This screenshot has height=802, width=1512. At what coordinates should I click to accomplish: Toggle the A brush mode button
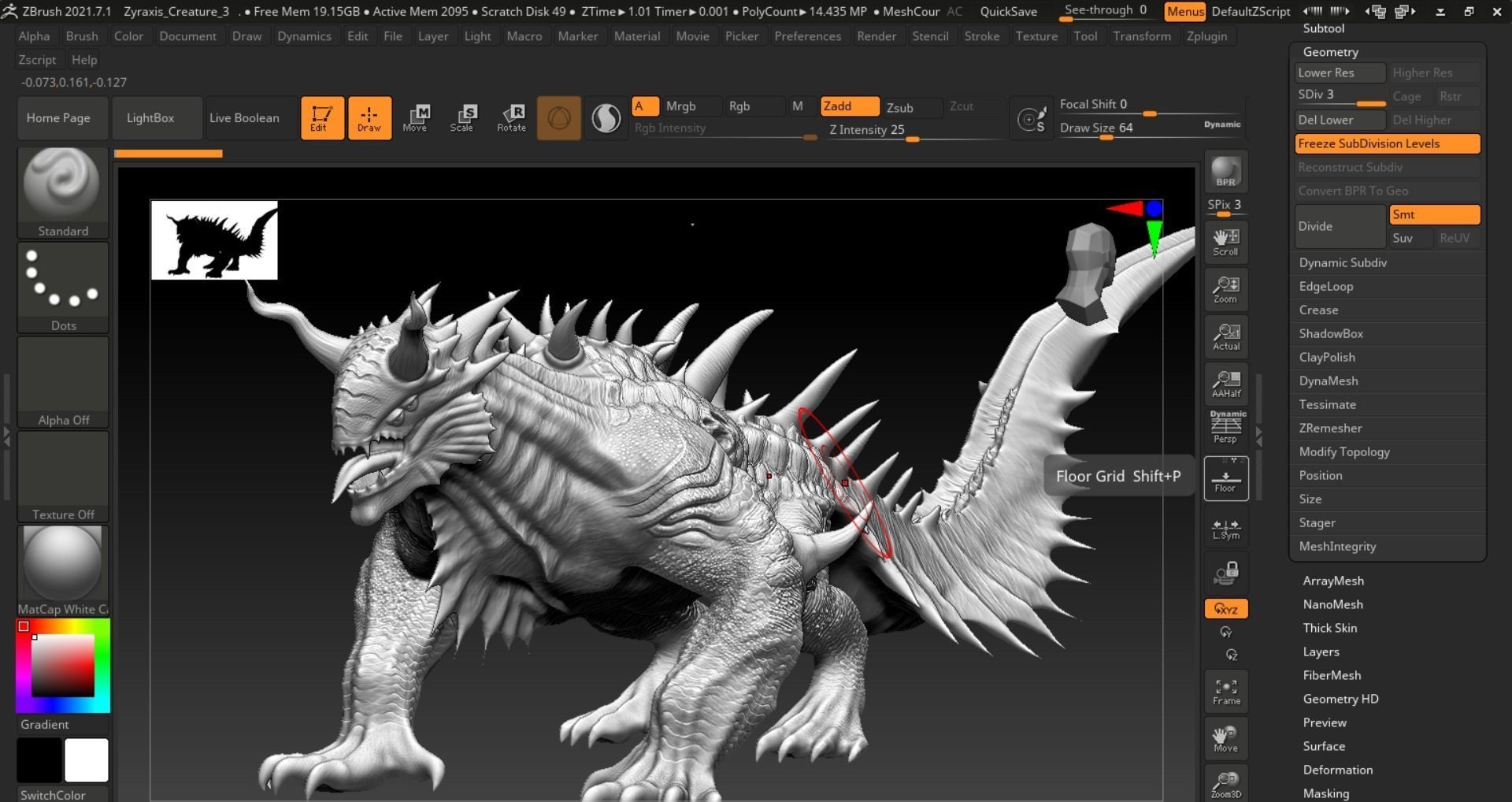pos(645,106)
